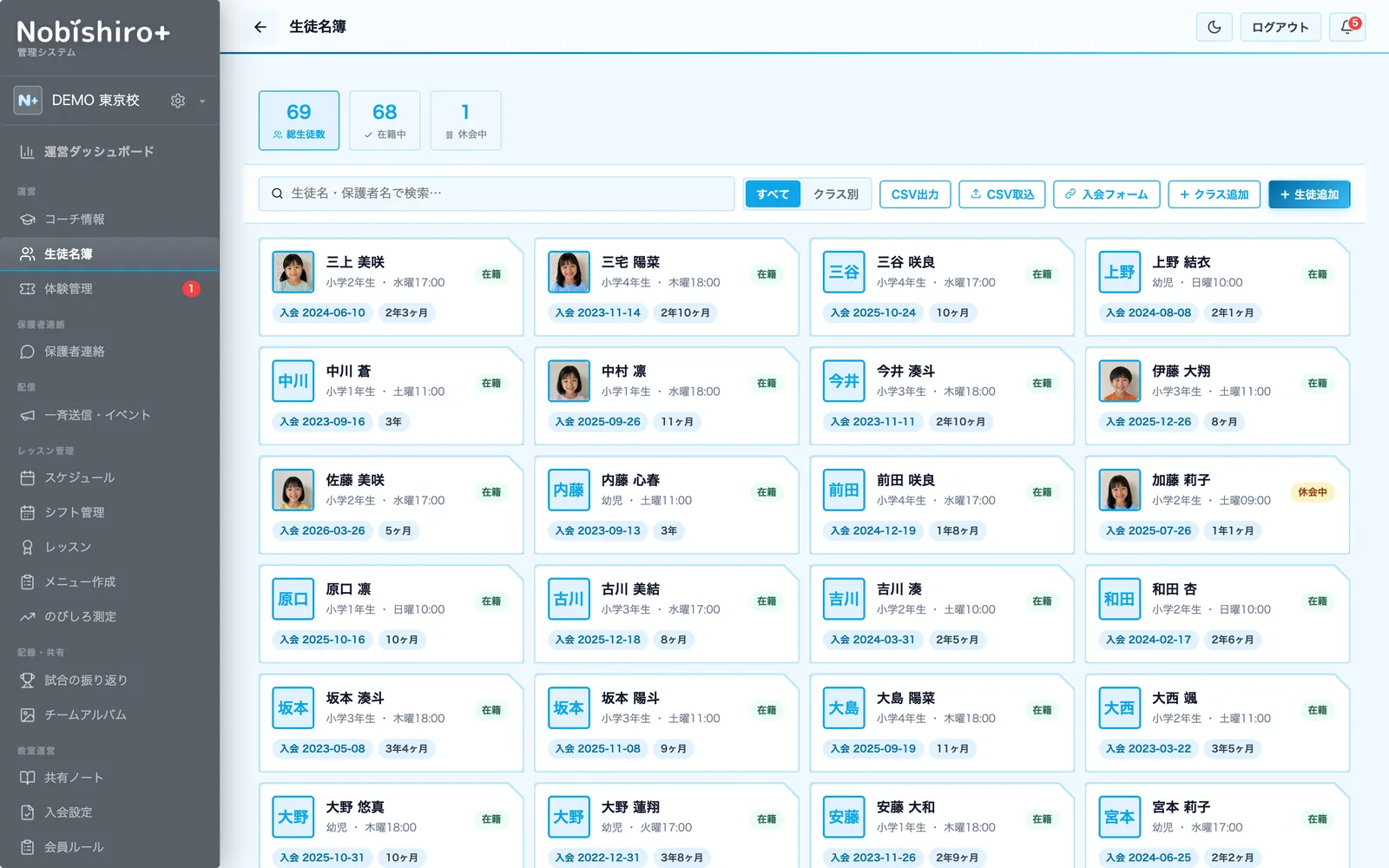Filter by 在籍中 68 card
Viewport: 1389px width, 868px height.
point(385,121)
